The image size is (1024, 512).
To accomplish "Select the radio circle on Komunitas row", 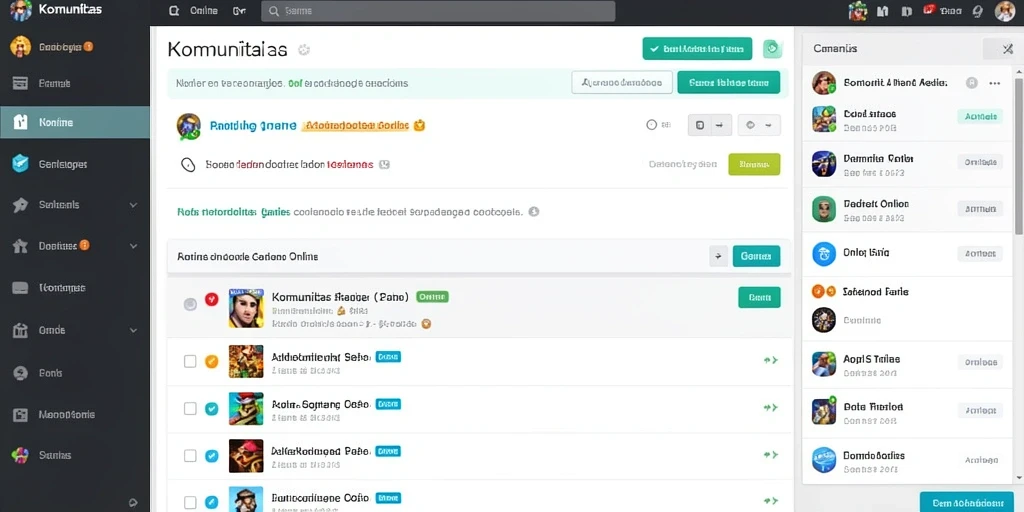I will tap(190, 304).
